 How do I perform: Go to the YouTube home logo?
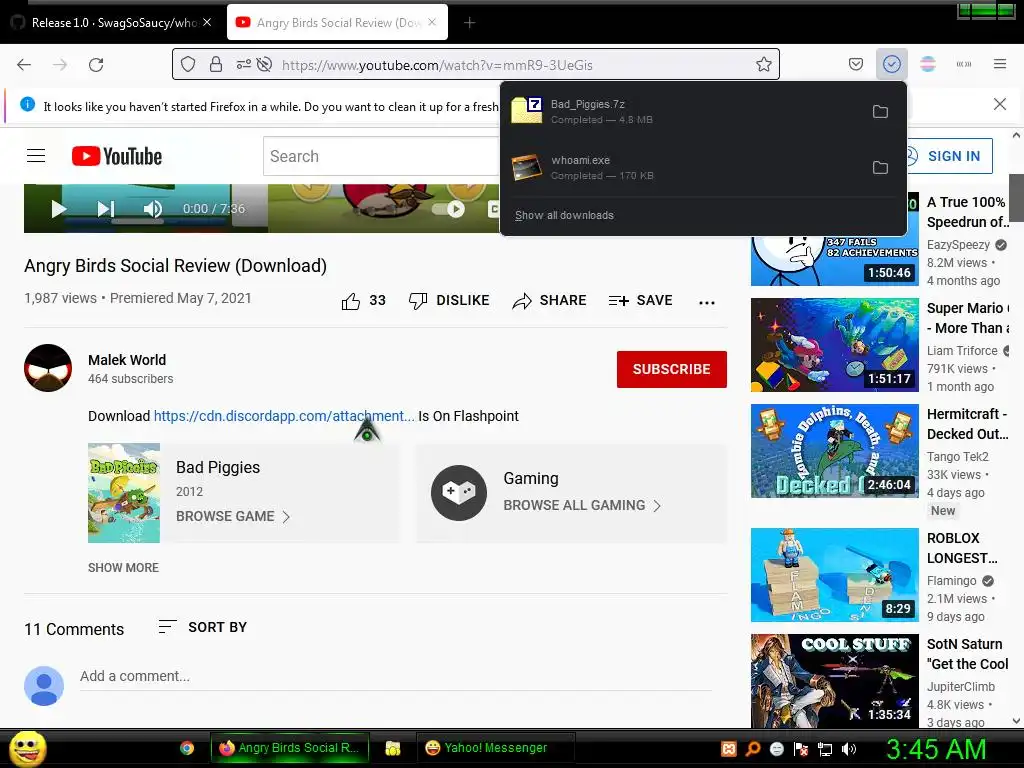117,156
